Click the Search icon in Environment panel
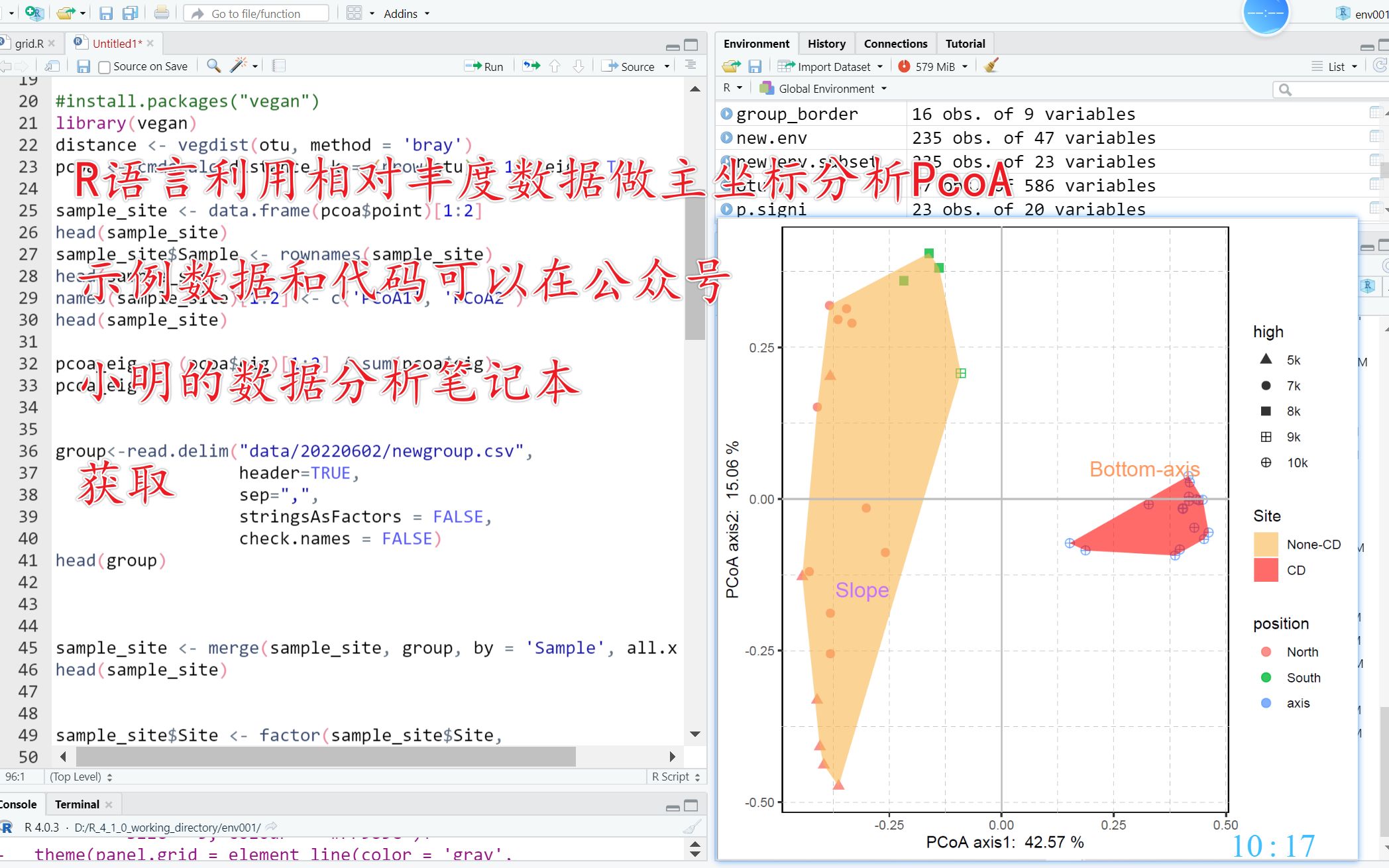 (x=1285, y=89)
